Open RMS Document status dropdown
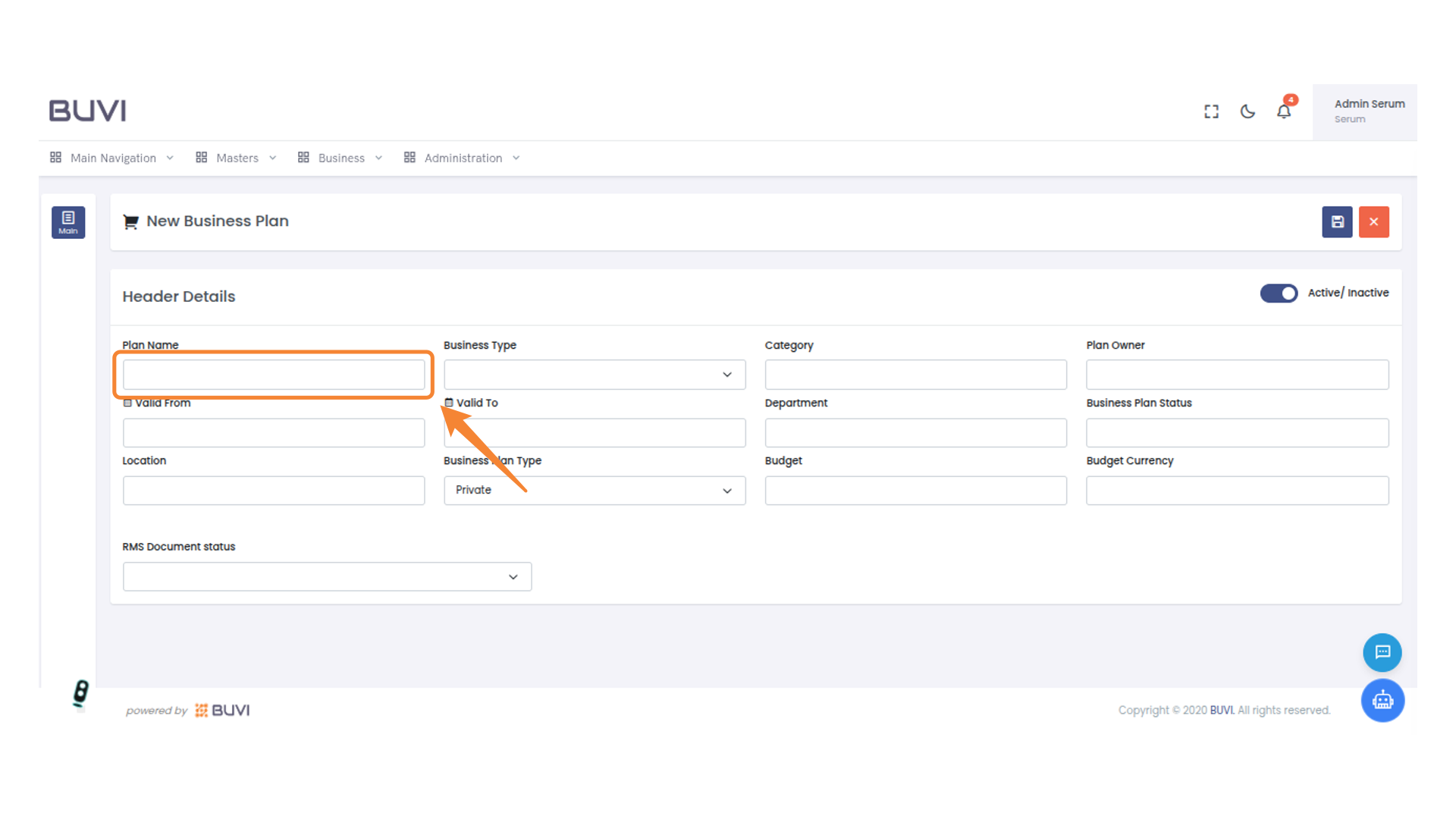Image resolution: width=1456 pixels, height=819 pixels. [327, 577]
